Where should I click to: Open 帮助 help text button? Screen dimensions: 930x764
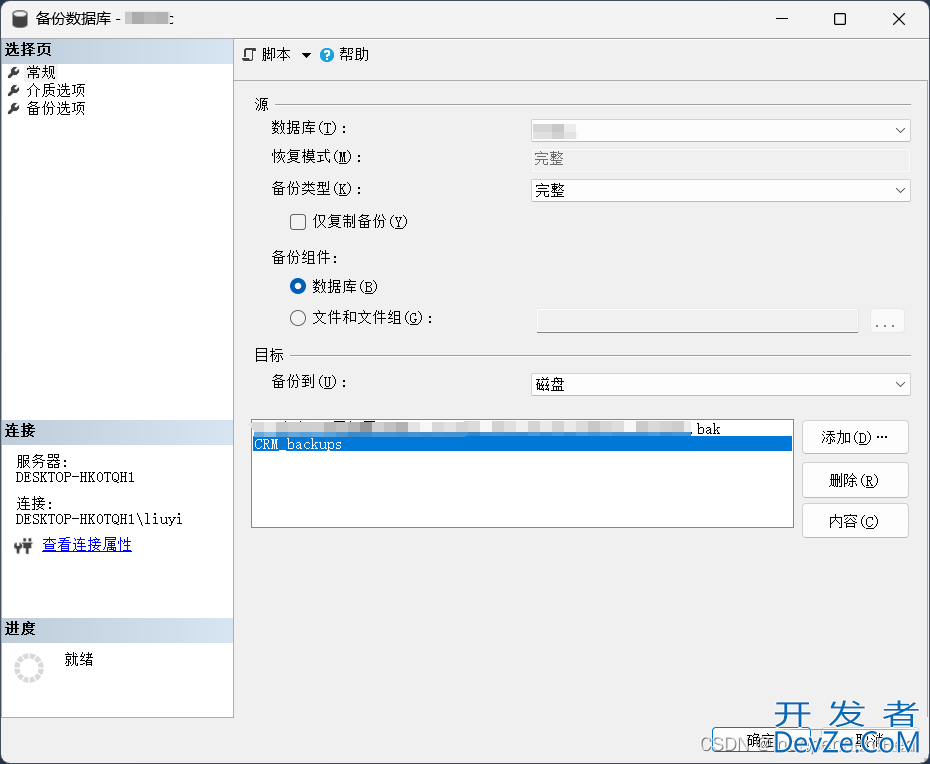tap(354, 55)
